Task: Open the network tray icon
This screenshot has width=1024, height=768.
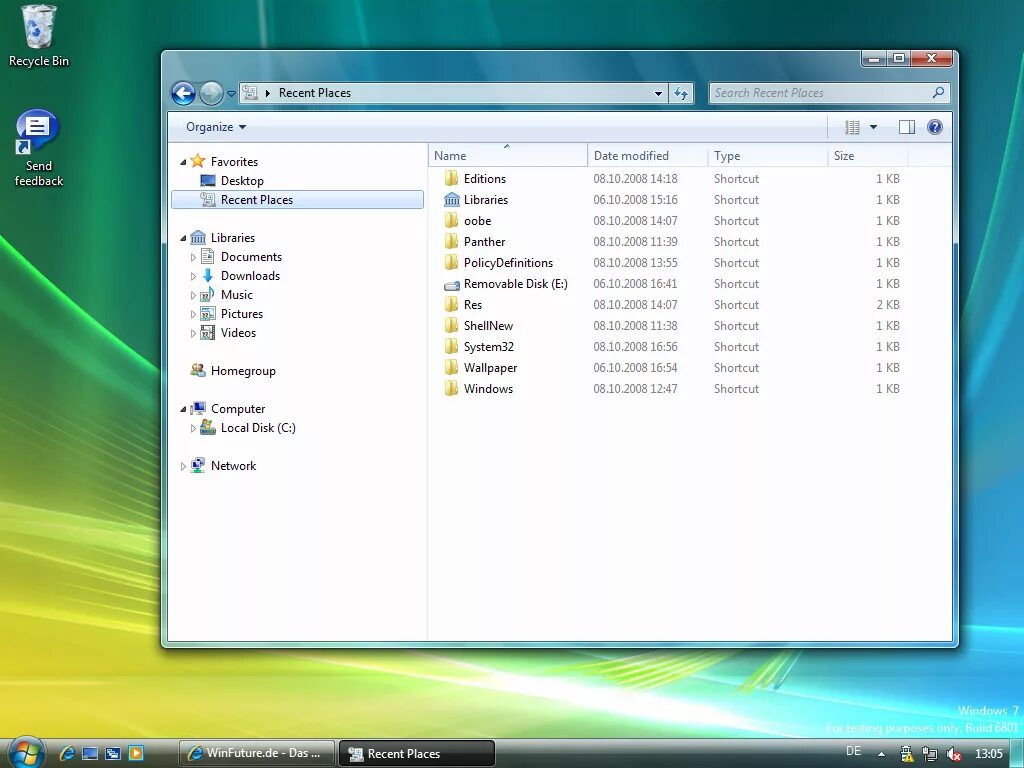Action: tap(930, 754)
